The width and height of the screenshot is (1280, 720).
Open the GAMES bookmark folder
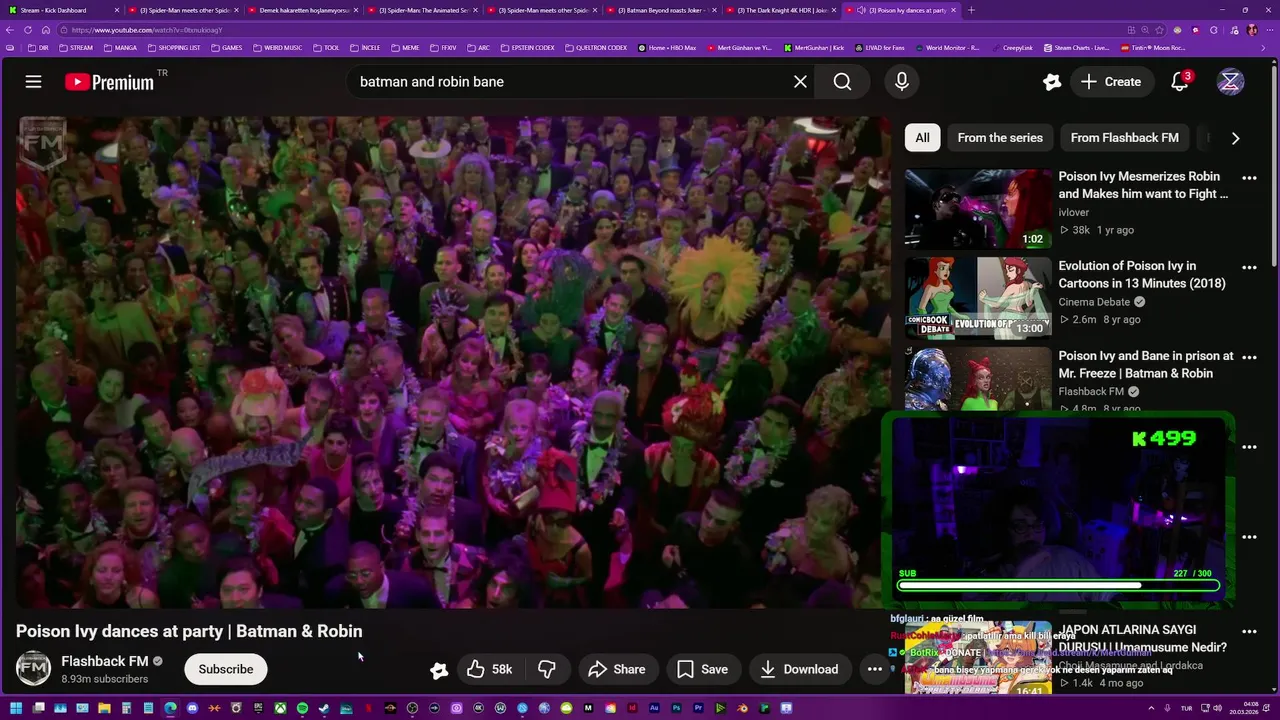click(x=226, y=48)
